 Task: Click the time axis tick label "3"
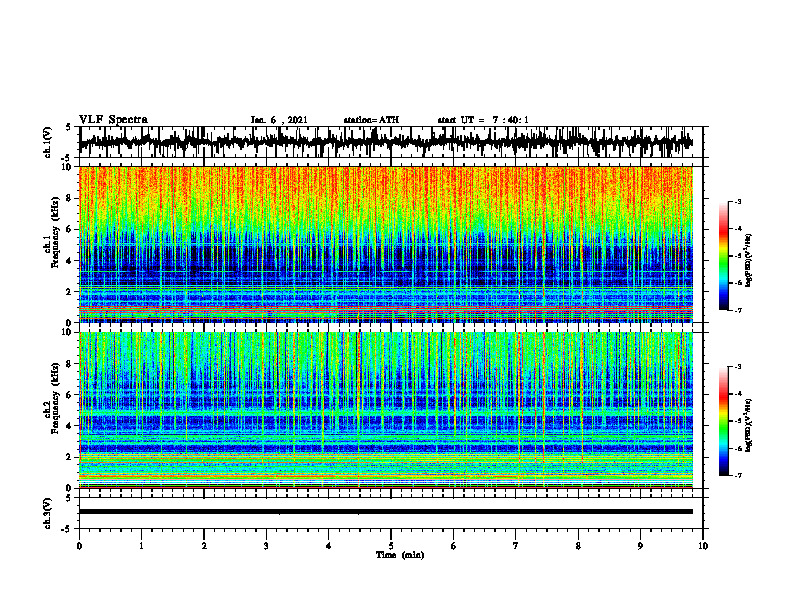(x=266, y=546)
